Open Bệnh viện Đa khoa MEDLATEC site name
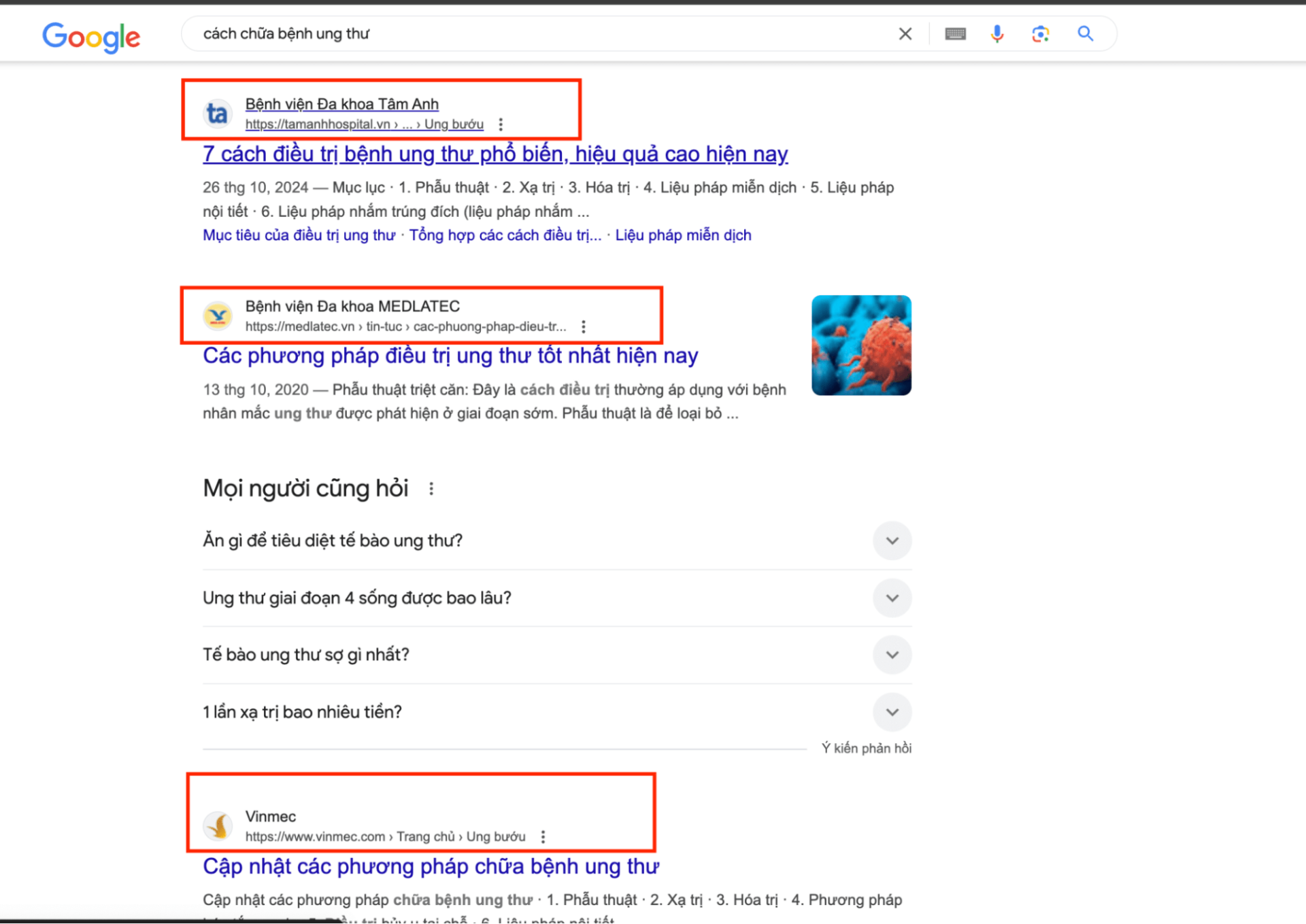This screenshot has width=1306, height=924. tap(352, 307)
